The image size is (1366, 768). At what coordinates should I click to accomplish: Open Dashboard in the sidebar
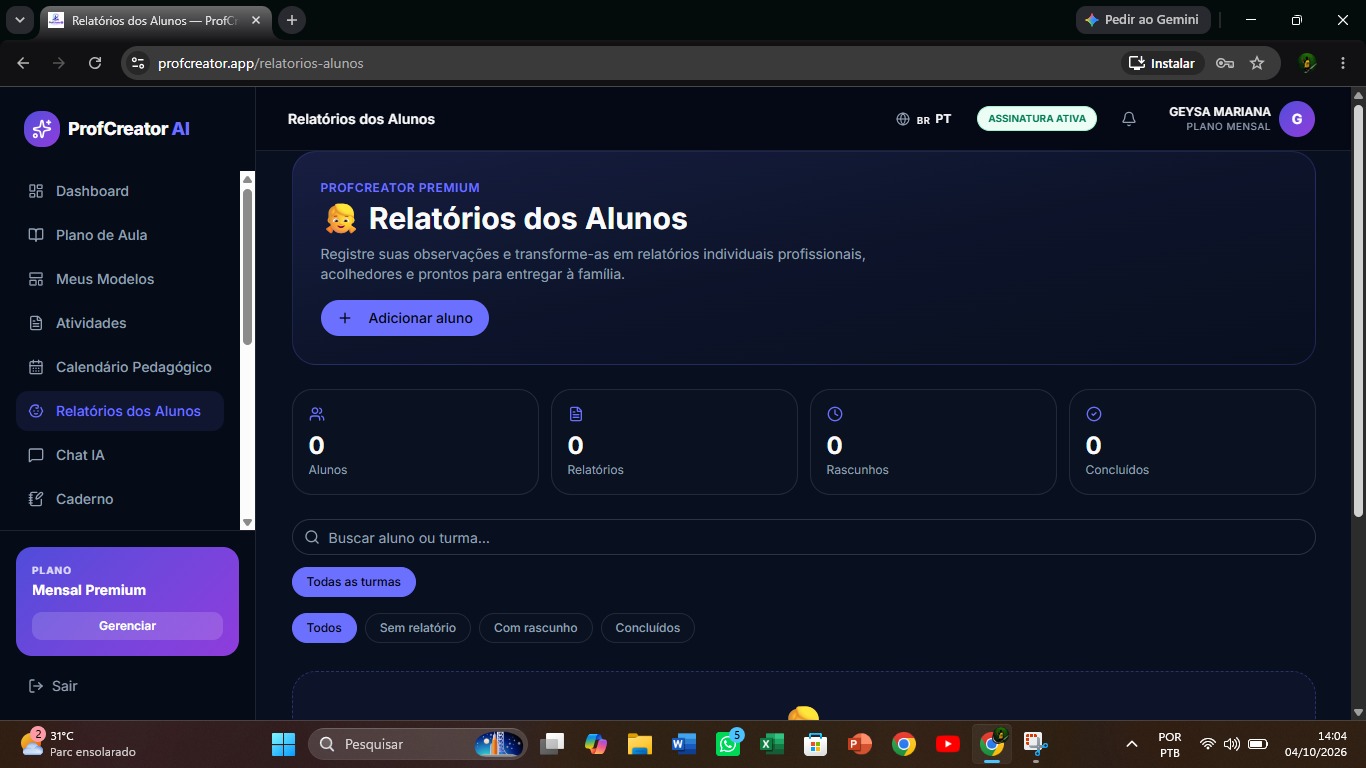tap(120, 191)
